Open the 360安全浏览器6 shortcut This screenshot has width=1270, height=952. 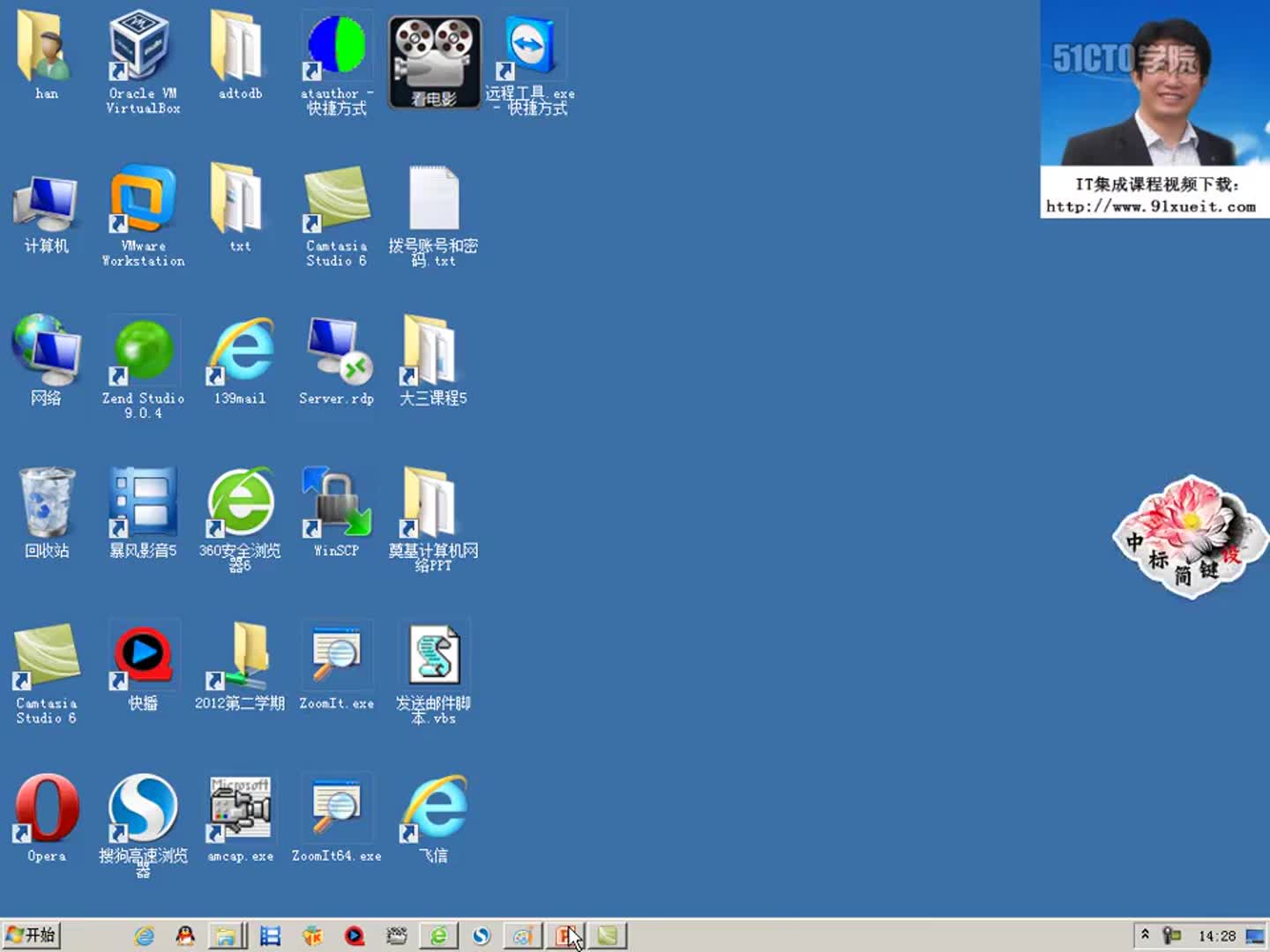(x=240, y=520)
